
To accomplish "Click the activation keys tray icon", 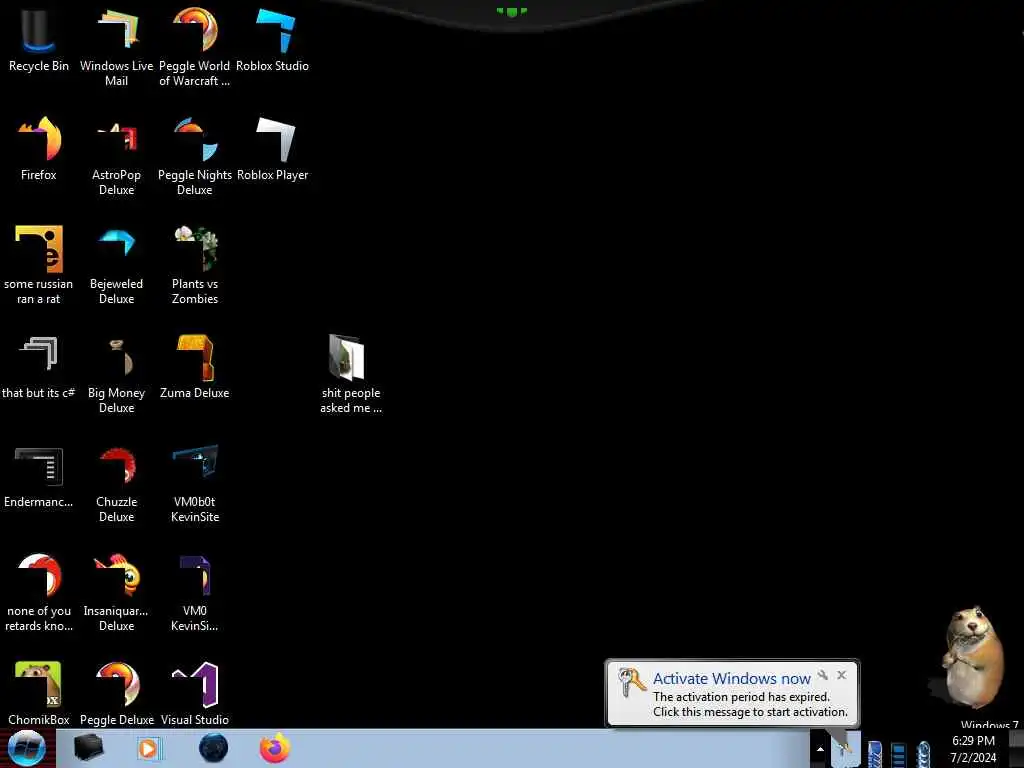I will click(844, 749).
